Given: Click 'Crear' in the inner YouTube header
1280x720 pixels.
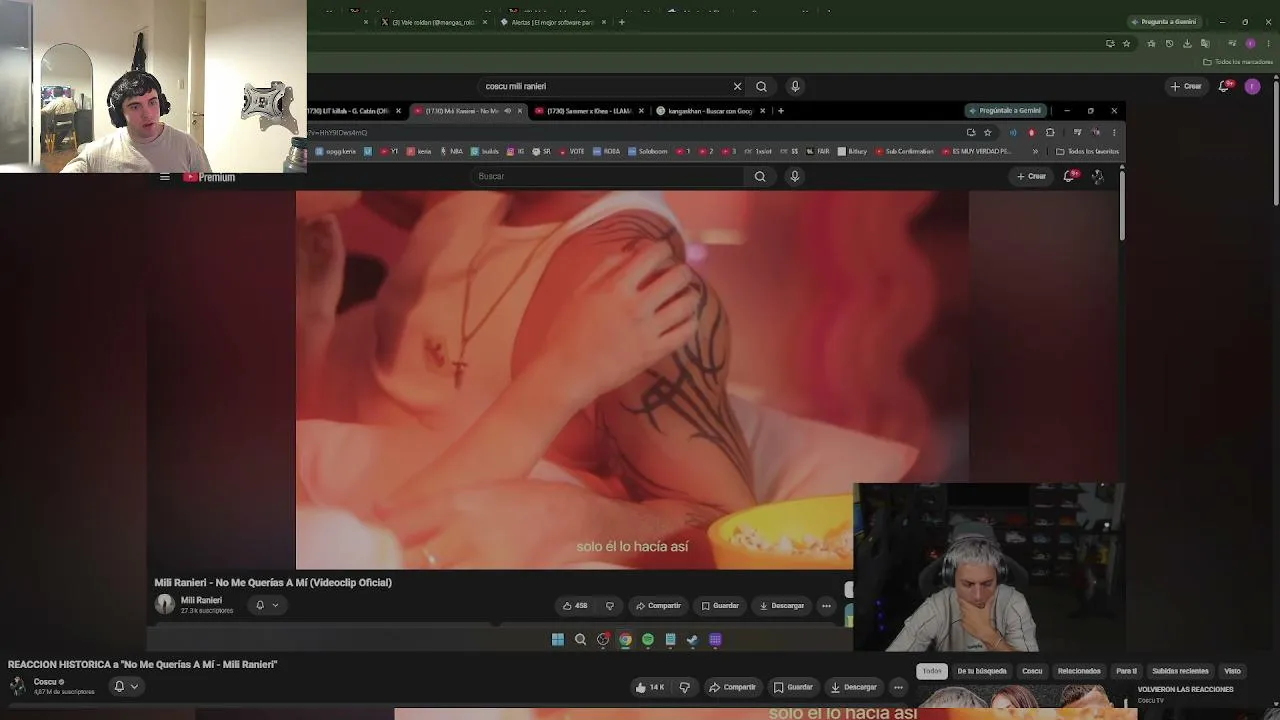Looking at the screenshot, I should click(1031, 176).
